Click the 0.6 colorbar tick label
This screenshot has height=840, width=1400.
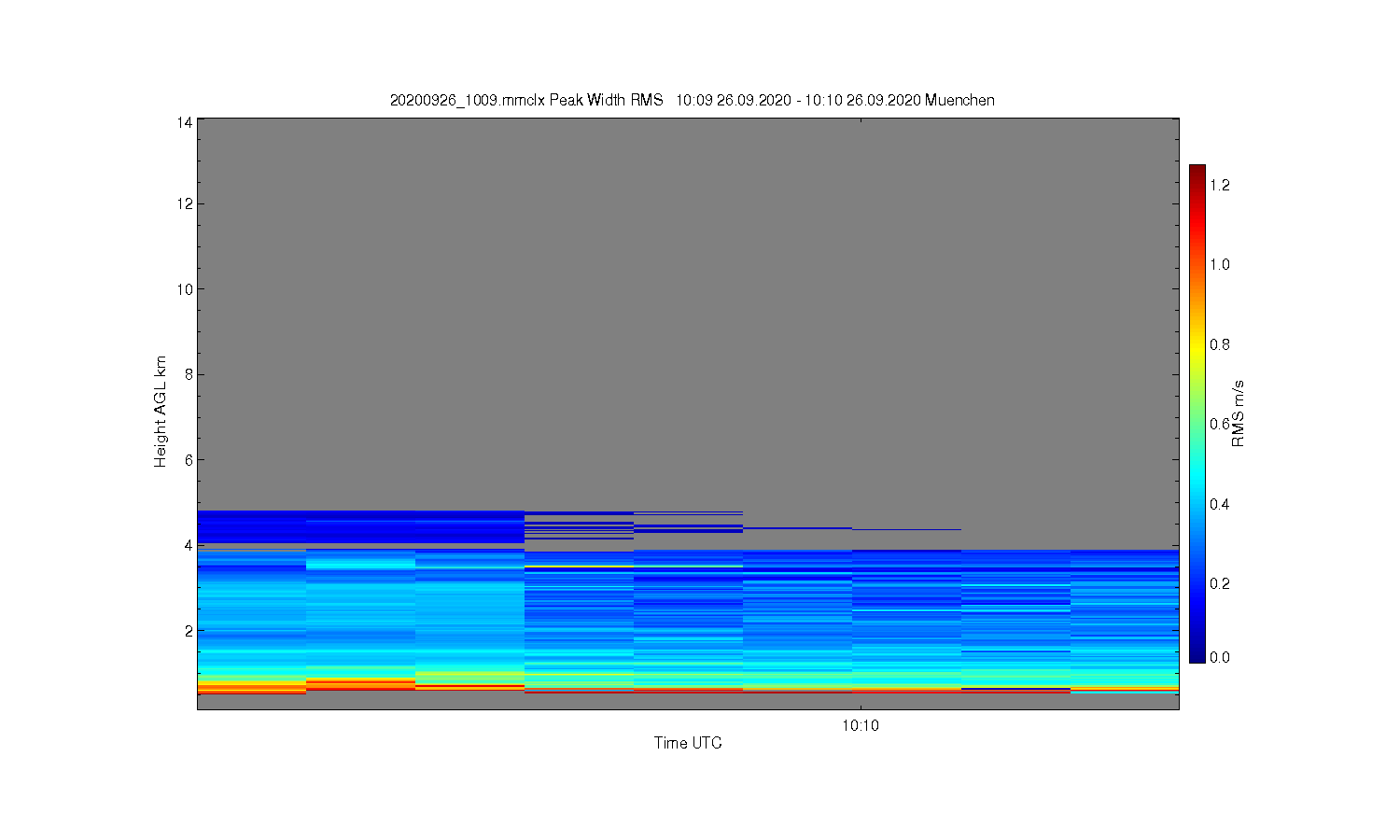click(x=1220, y=424)
